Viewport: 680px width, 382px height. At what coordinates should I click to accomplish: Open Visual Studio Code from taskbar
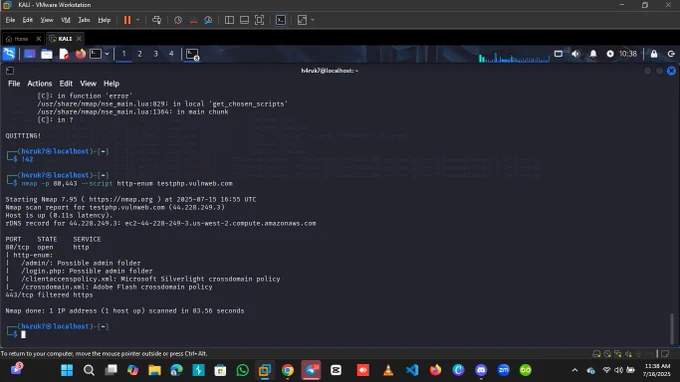coord(412,370)
